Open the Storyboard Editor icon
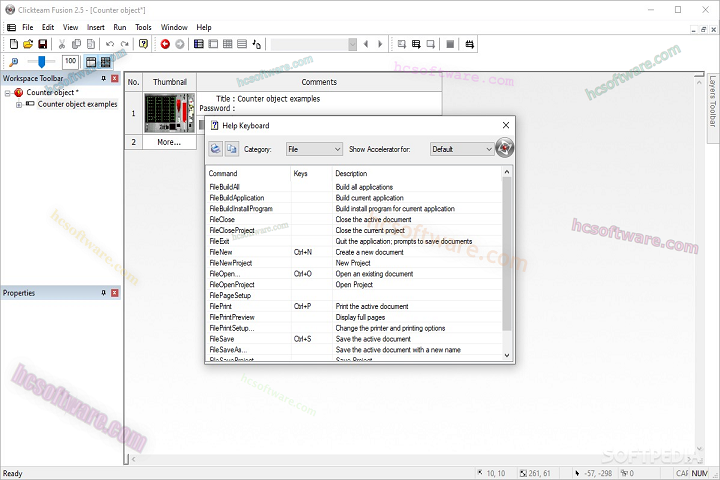Screen dimensions: 720x480 point(198,44)
